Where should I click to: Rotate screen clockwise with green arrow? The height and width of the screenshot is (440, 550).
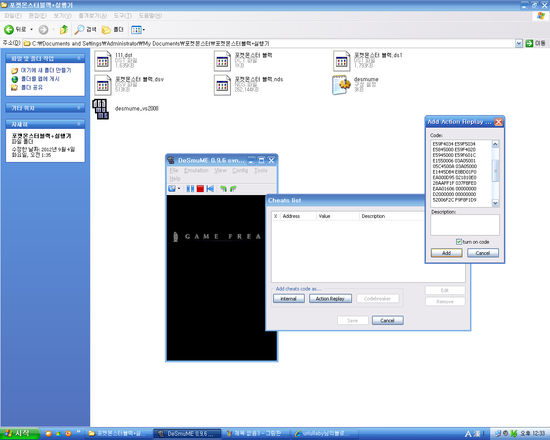(233, 189)
